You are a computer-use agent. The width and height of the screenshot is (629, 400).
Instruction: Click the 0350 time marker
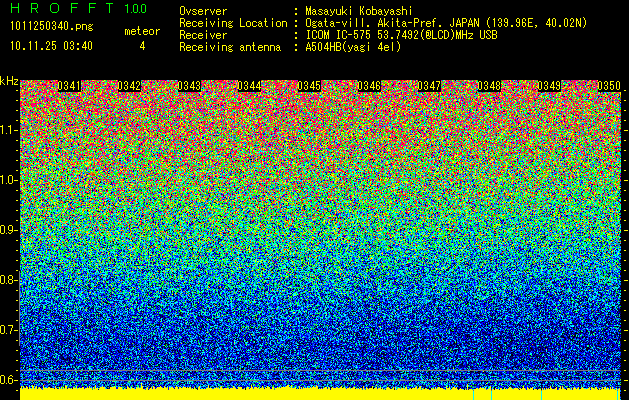(609, 86)
